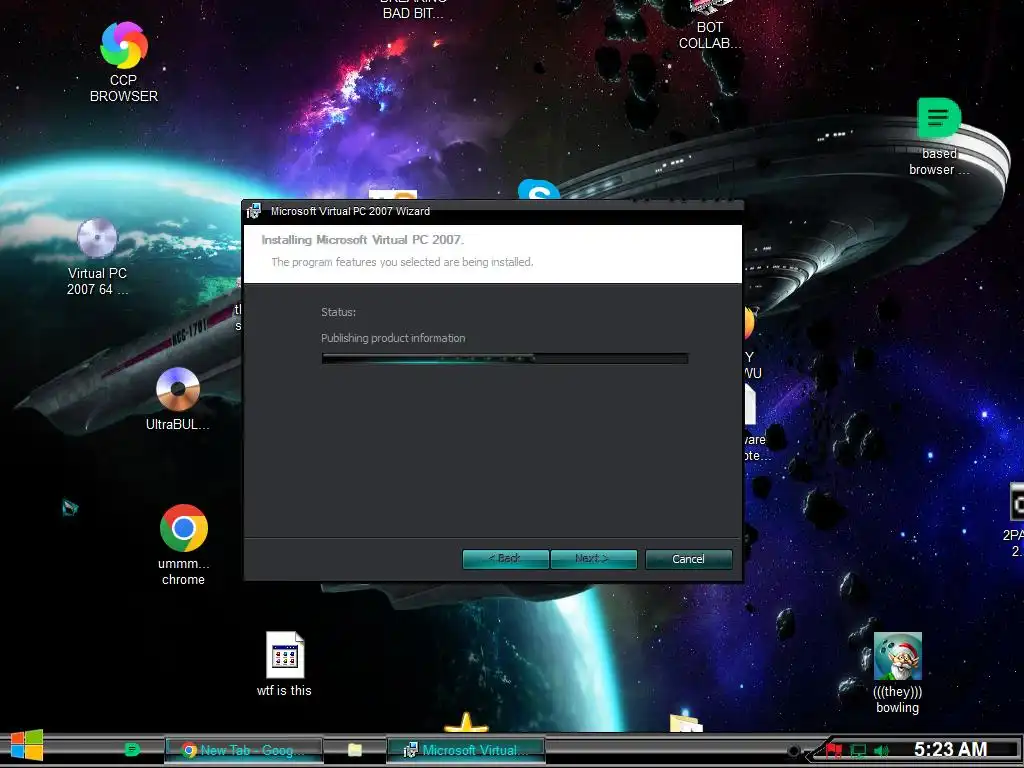Open the UltraBUL... disc desktop icon

tap(178, 399)
